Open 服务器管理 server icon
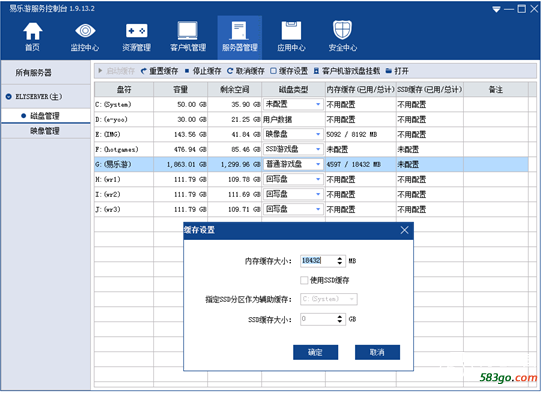 pyautogui.click(x=240, y=37)
